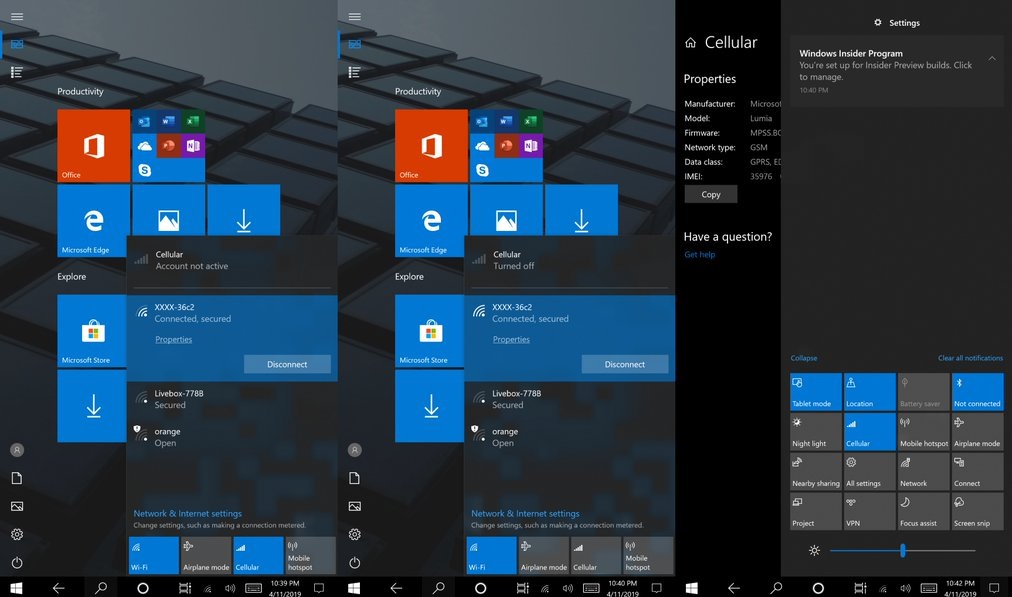Select the open 'orange' network in the middle screenshot
This screenshot has width=1012, height=597.
[569, 437]
